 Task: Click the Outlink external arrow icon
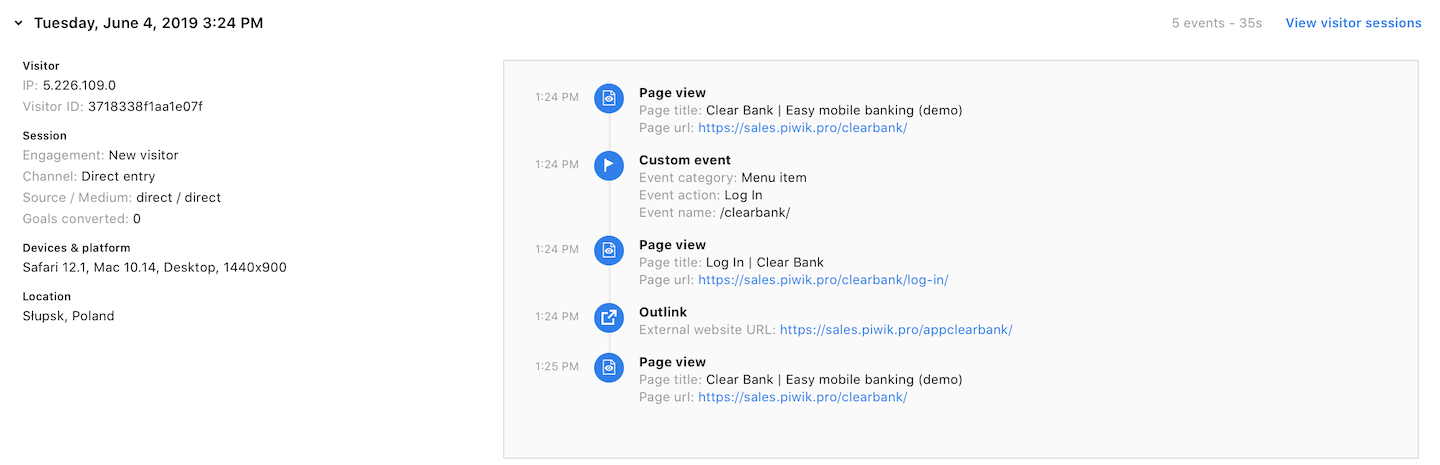click(x=609, y=317)
